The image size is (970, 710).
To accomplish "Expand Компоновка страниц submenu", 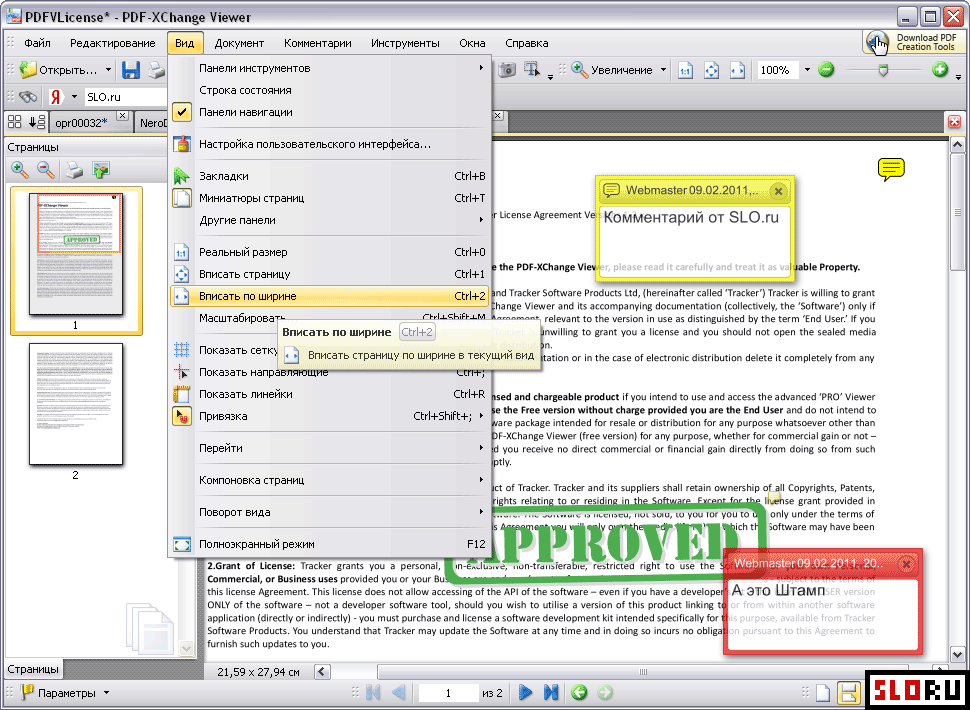I will click(x=330, y=480).
